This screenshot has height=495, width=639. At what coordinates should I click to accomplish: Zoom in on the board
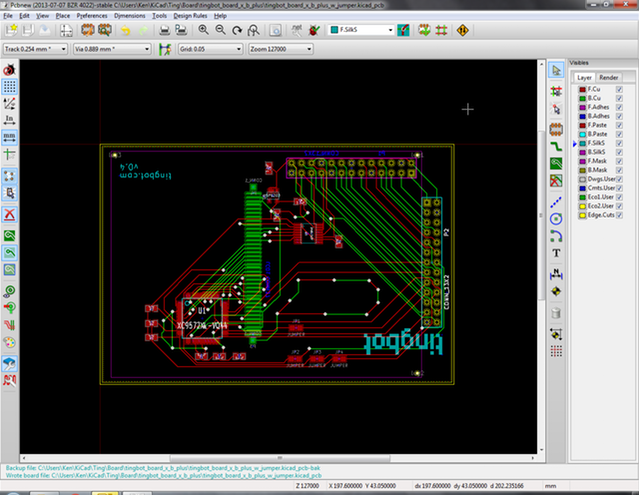click(x=203, y=30)
